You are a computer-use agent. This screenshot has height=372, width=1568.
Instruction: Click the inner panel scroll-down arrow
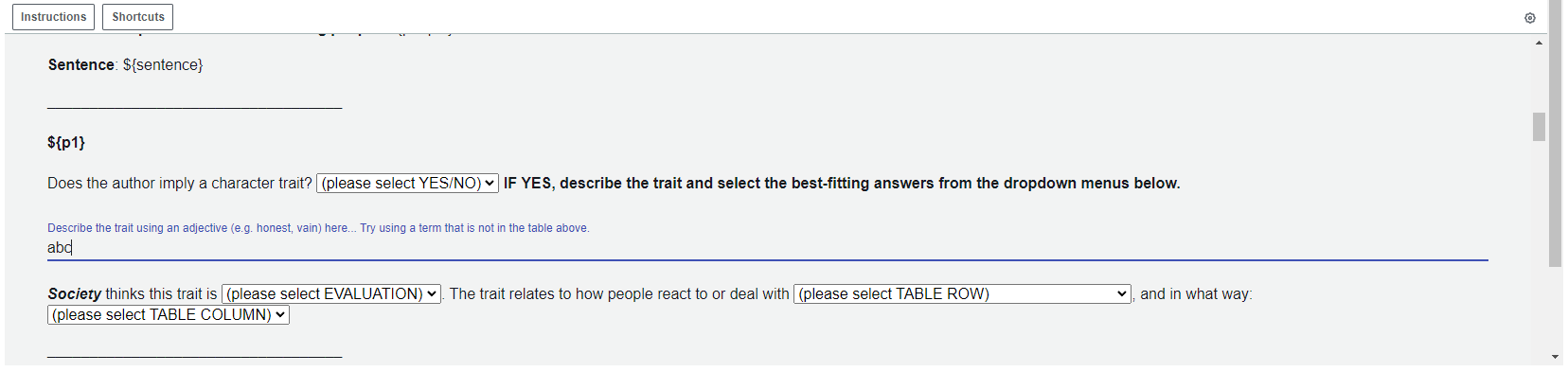point(1556,357)
